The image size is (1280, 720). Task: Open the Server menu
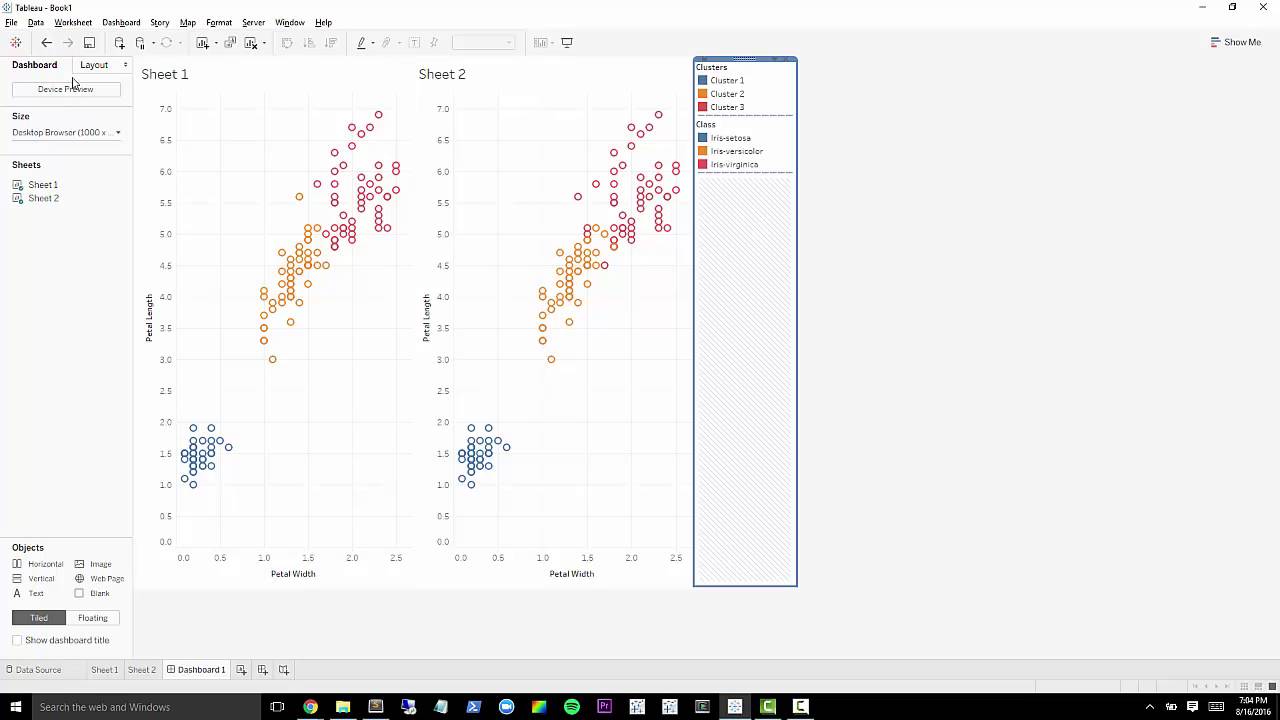(x=253, y=22)
